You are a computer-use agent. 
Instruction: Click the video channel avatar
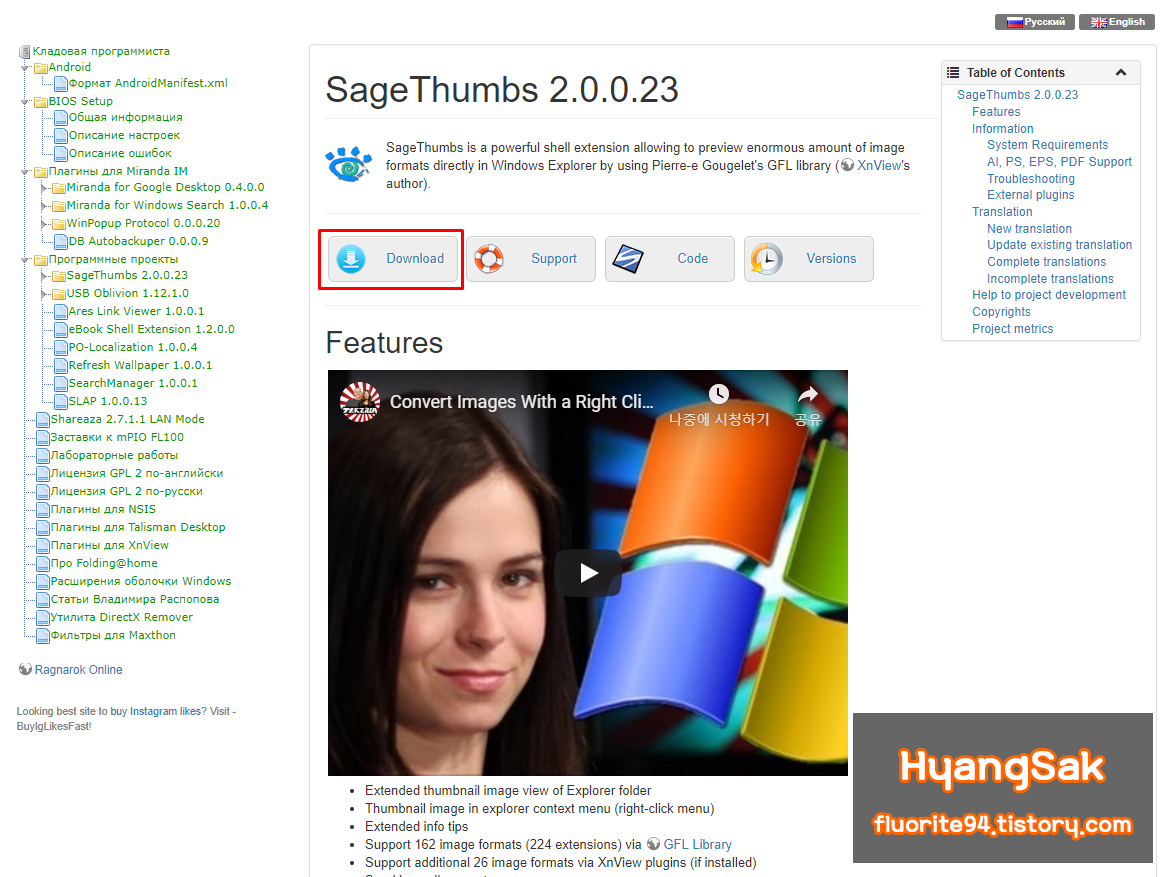(x=360, y=401)
